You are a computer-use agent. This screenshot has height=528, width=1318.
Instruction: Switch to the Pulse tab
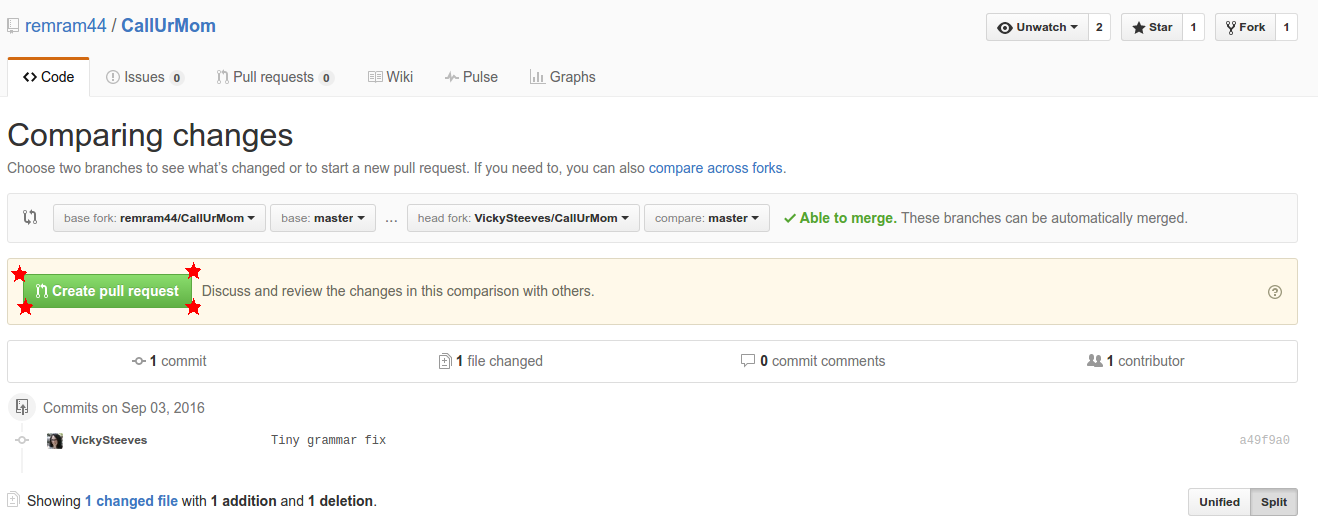(471, 77)
